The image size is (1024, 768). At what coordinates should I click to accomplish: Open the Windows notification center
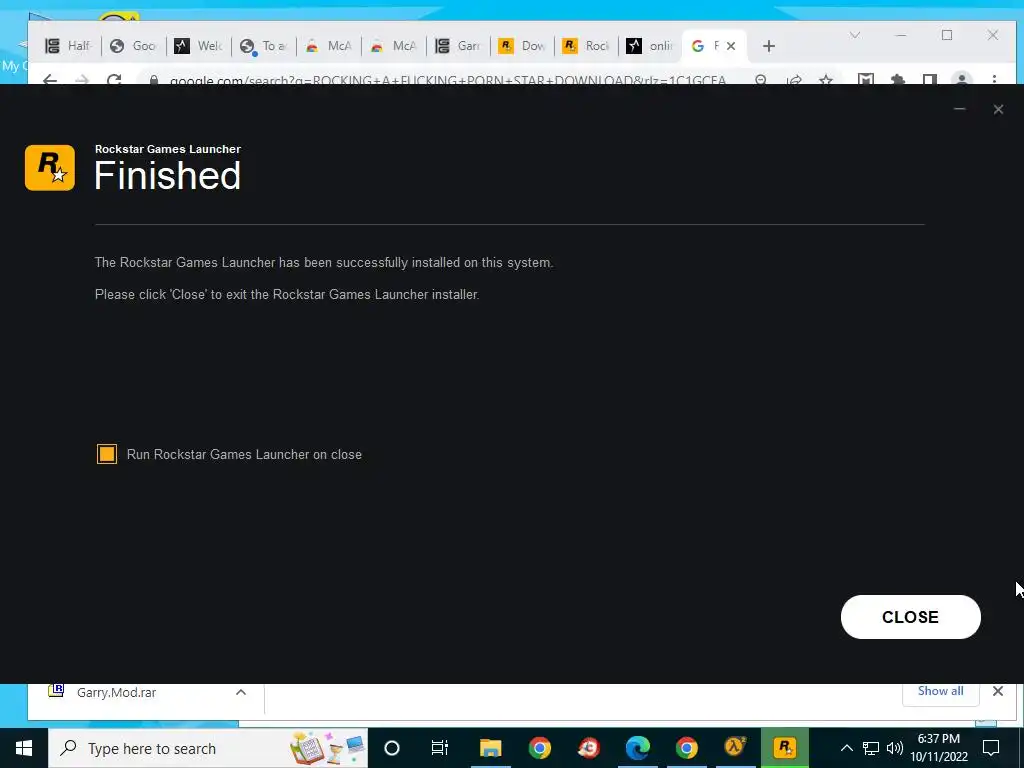tap(991, 748)
